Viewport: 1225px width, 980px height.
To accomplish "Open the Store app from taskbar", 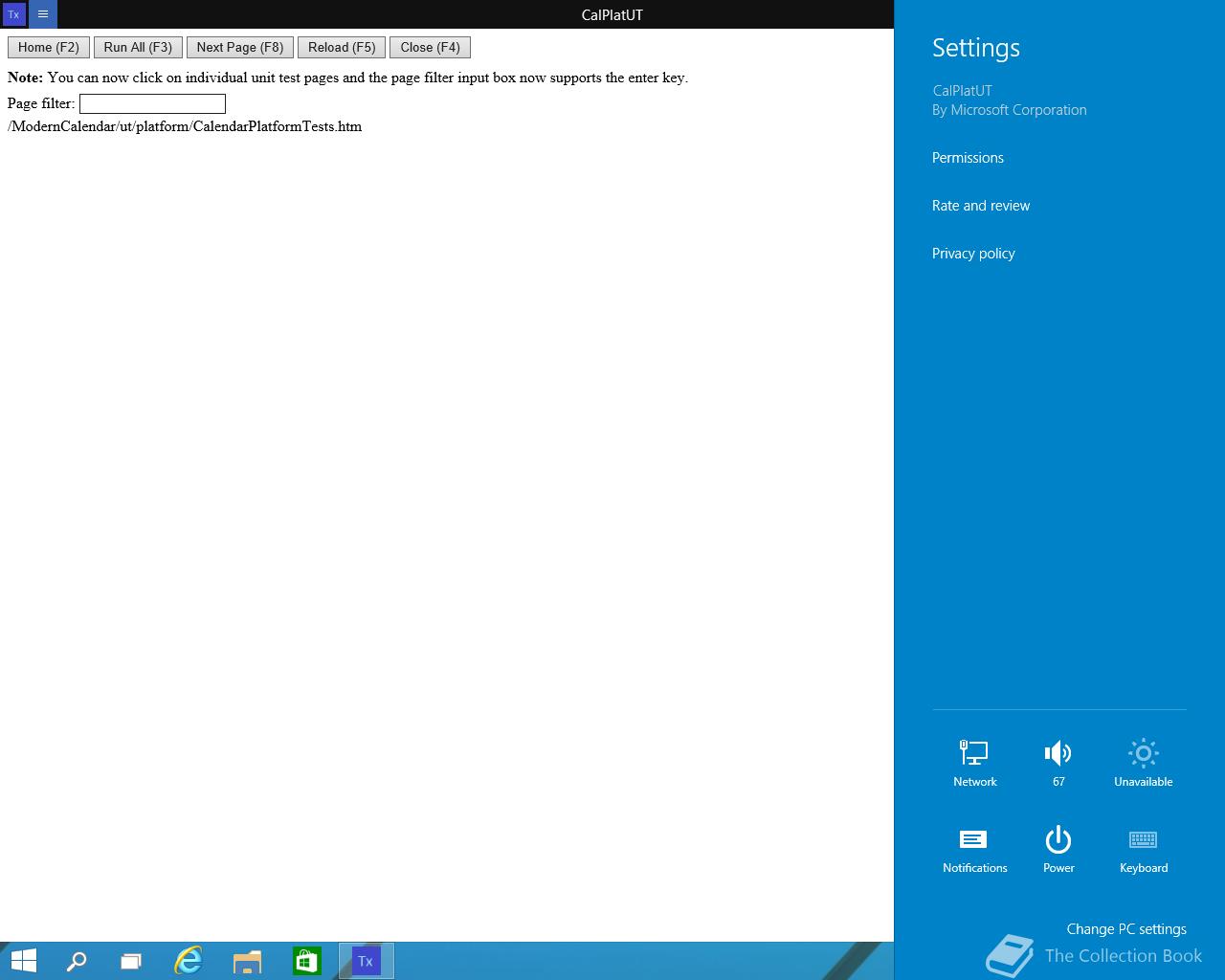I will (306, 961).
